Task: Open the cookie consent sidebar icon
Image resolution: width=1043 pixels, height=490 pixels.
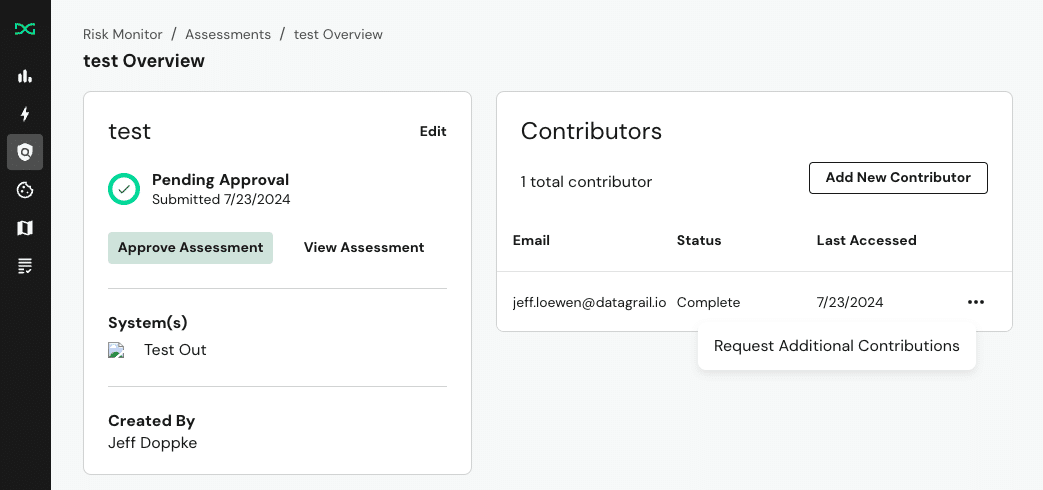Action: tap(25, 190)
